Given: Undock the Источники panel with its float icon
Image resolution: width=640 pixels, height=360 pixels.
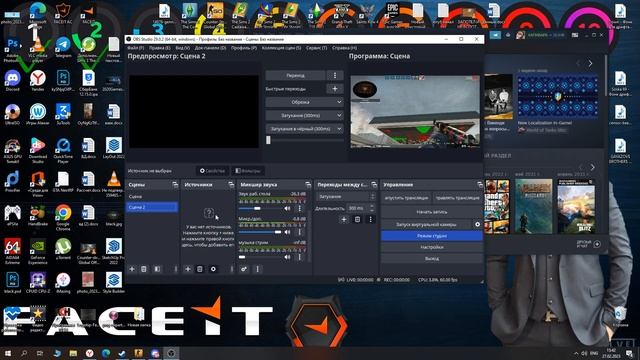Looking at the screenshot, I should point(231,185).
